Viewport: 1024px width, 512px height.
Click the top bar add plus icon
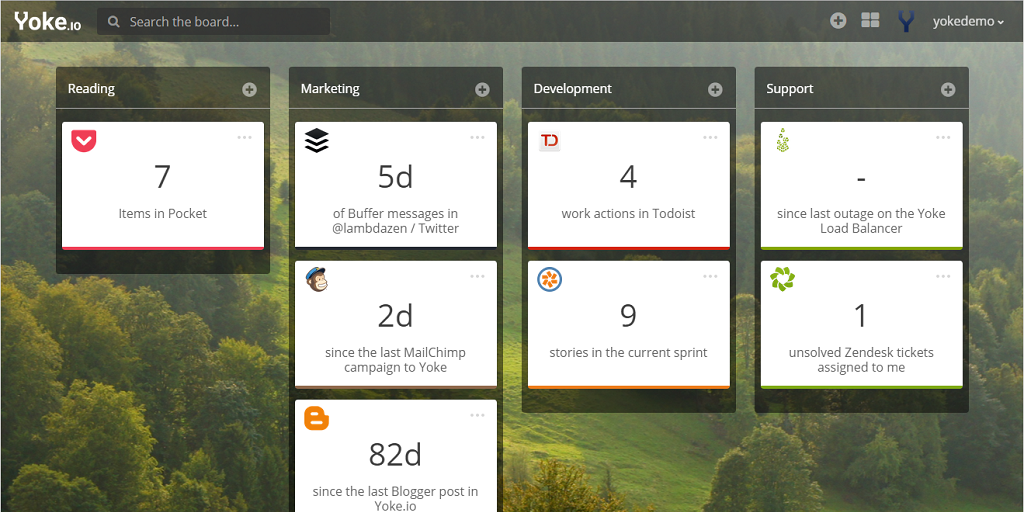tap(838, 21)
